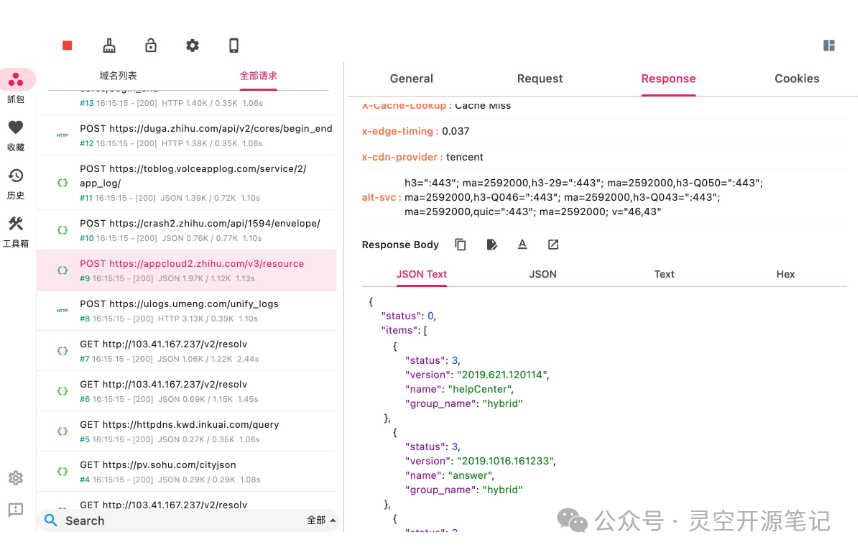Click the SSL lock icon in toolbar
The width and height of the screenshot is (858, 555).
[x=151, y=45]
